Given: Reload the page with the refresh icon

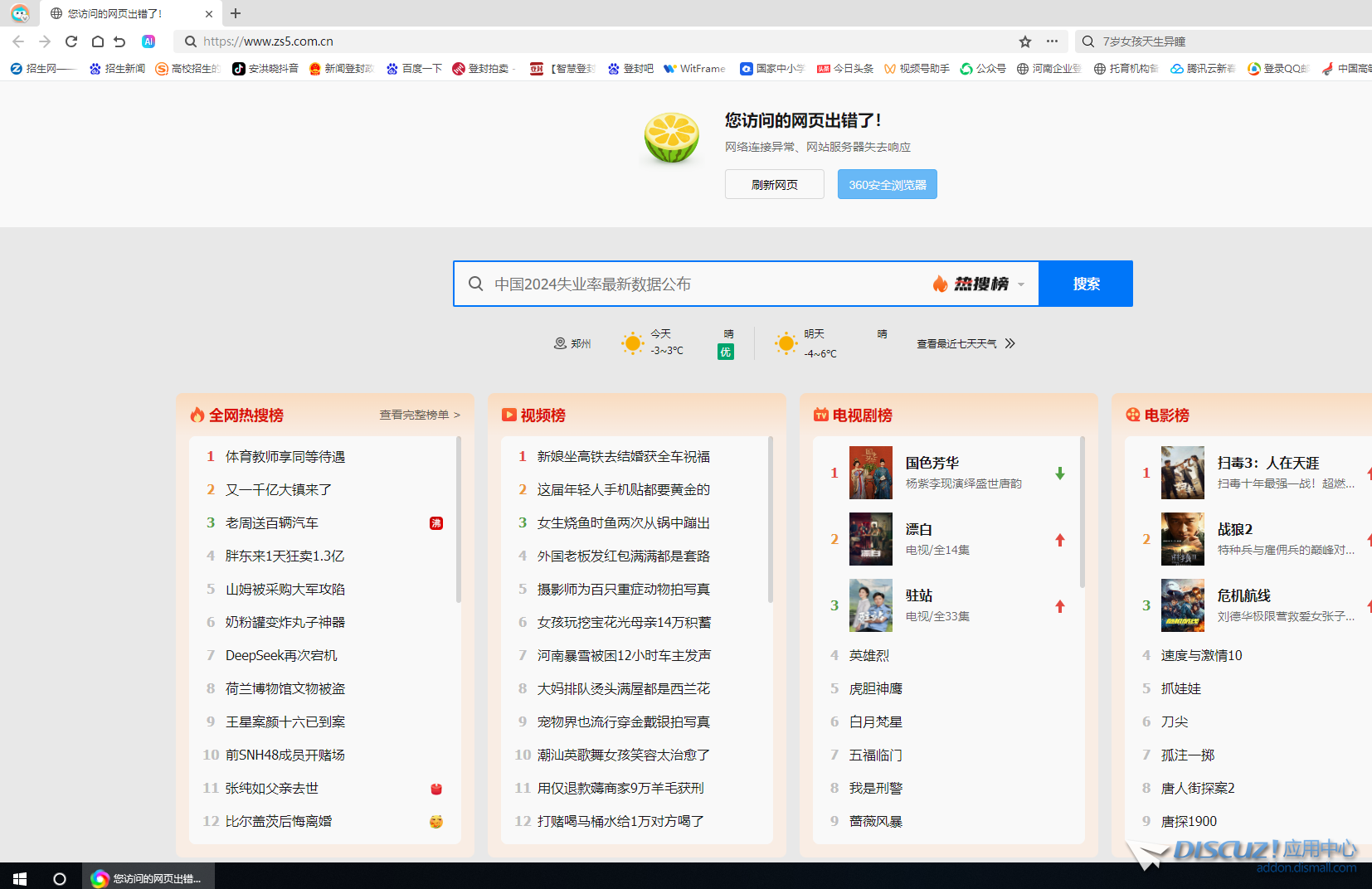Looking at the screenshot, I should click(x=71, y=41).
